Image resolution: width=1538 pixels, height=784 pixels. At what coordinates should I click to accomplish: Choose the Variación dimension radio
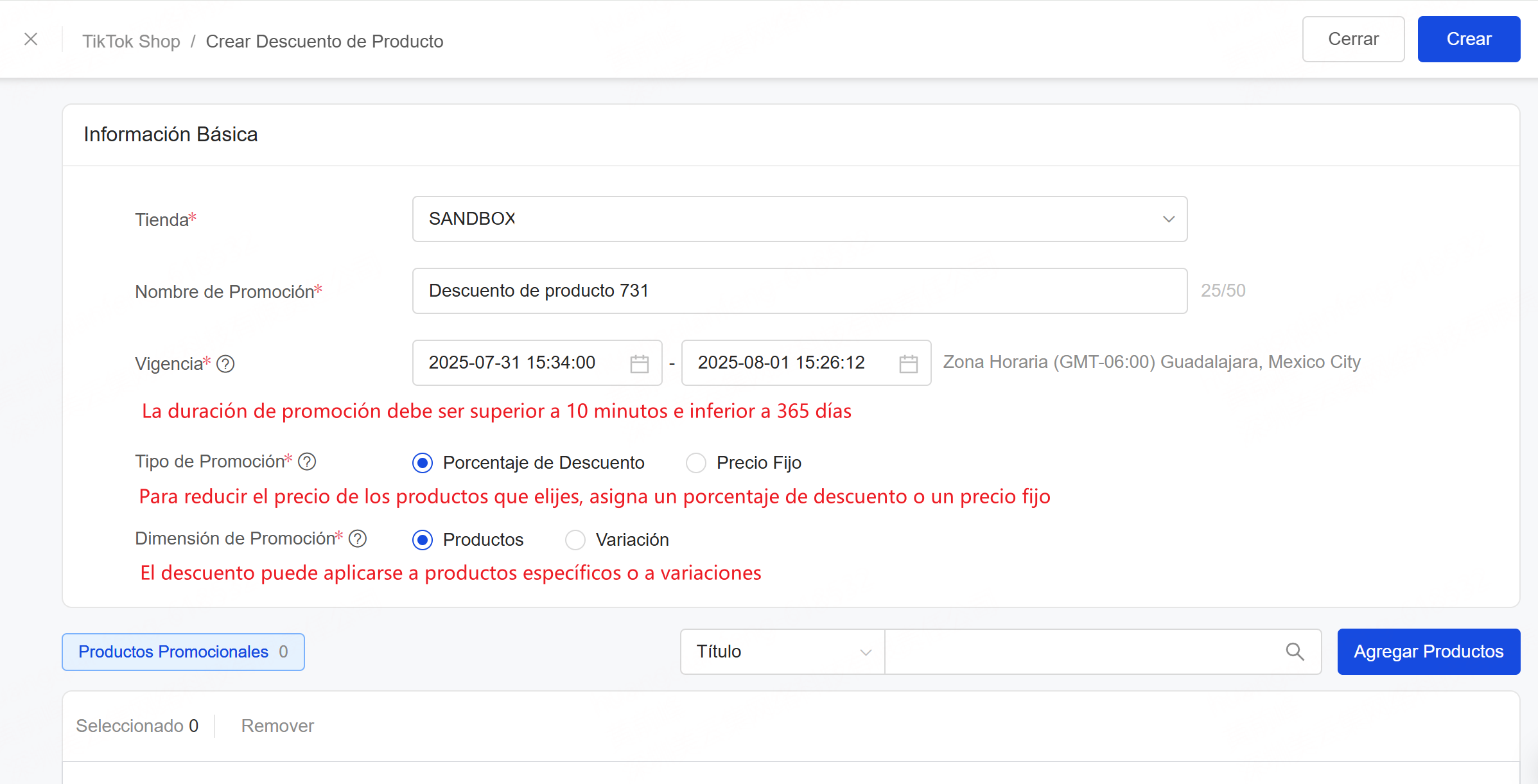coord(575,540)
